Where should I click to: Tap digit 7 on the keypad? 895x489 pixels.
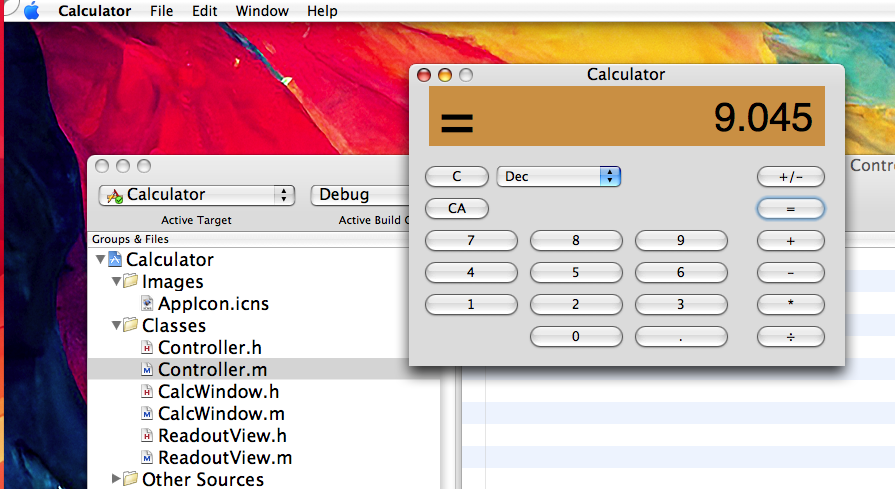point(471,241)
